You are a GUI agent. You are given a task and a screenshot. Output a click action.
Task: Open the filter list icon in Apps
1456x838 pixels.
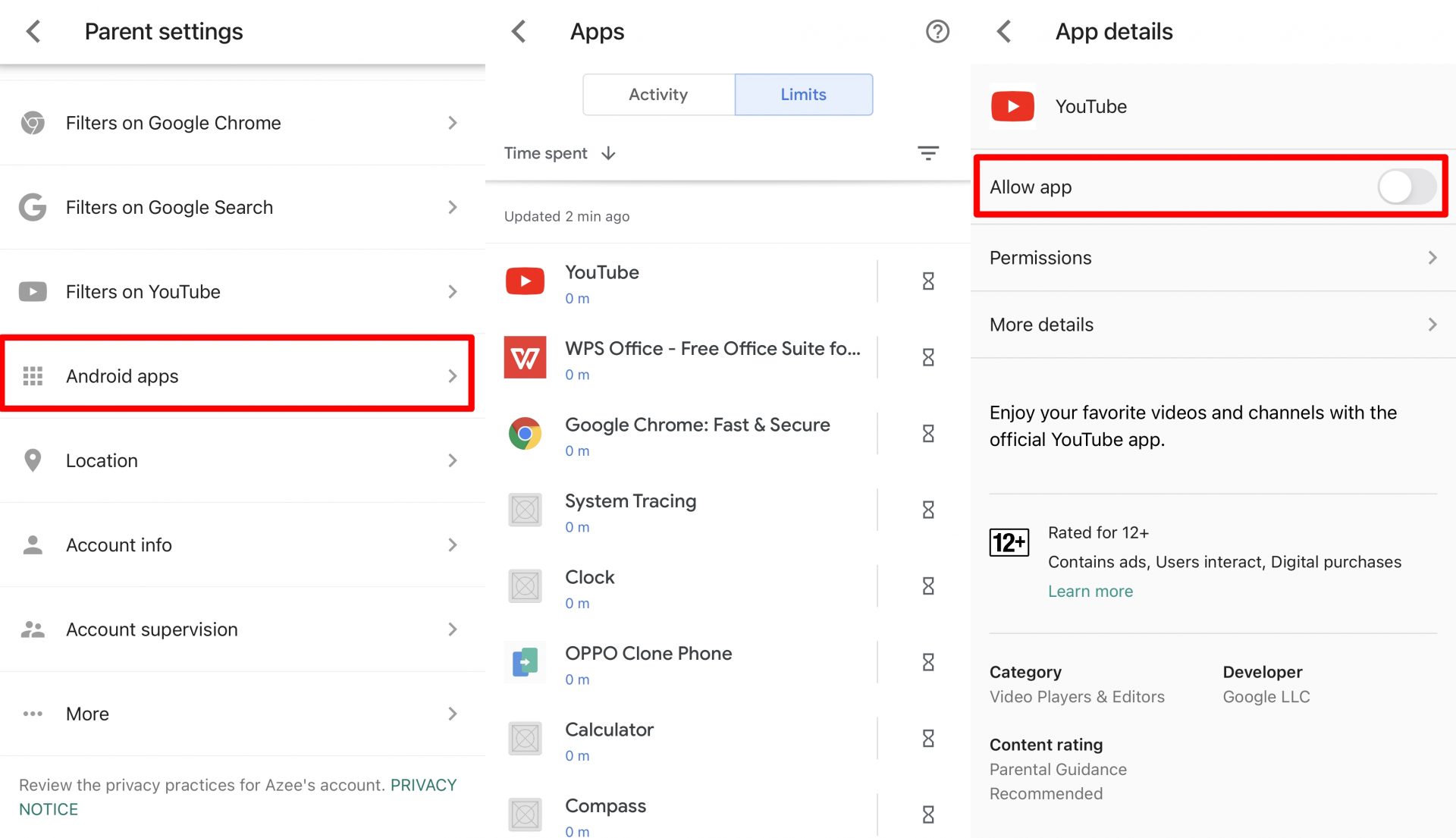pyautogui.click(x=927, y=153)
